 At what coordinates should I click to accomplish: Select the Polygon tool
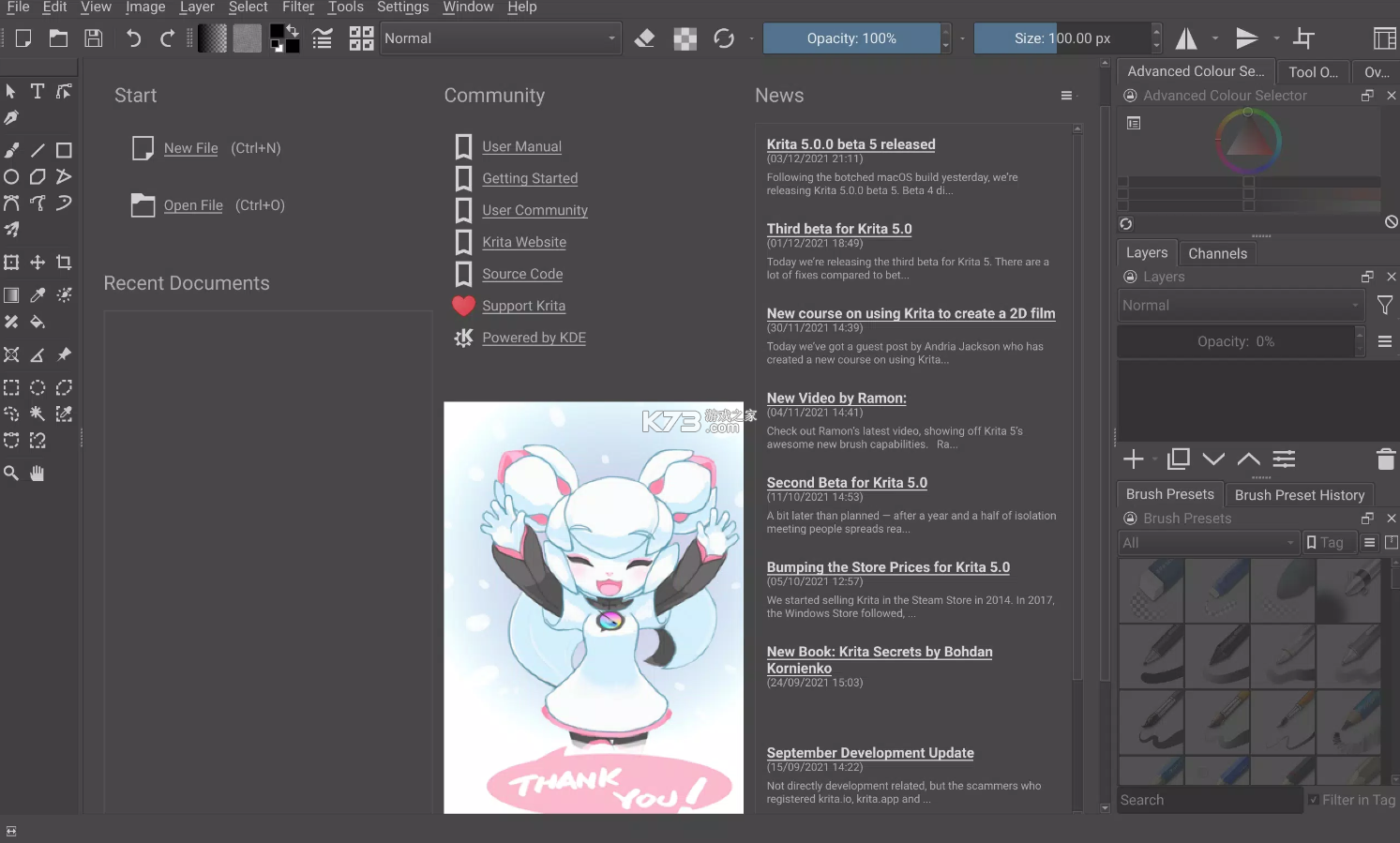coord(38,176)
